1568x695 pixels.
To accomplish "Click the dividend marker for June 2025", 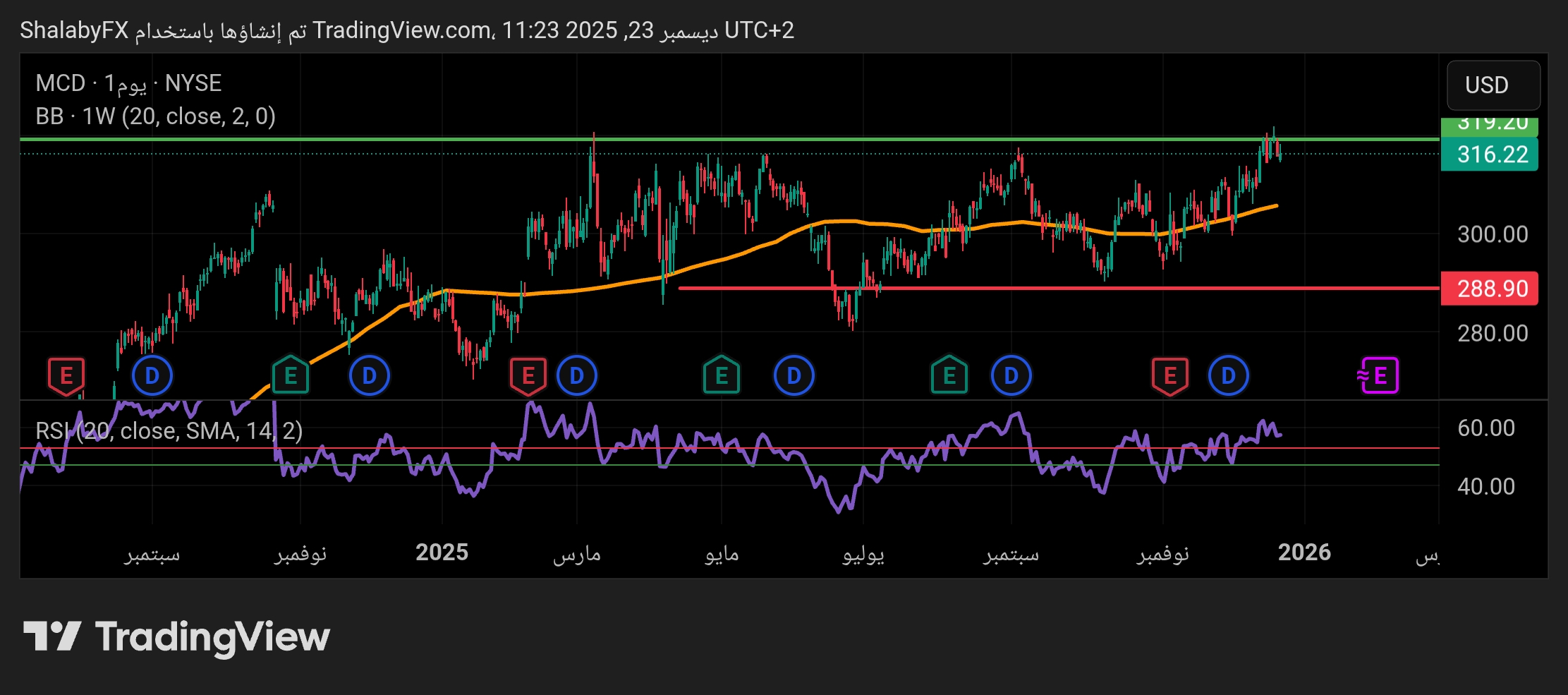I will click(x=794, y=375).
